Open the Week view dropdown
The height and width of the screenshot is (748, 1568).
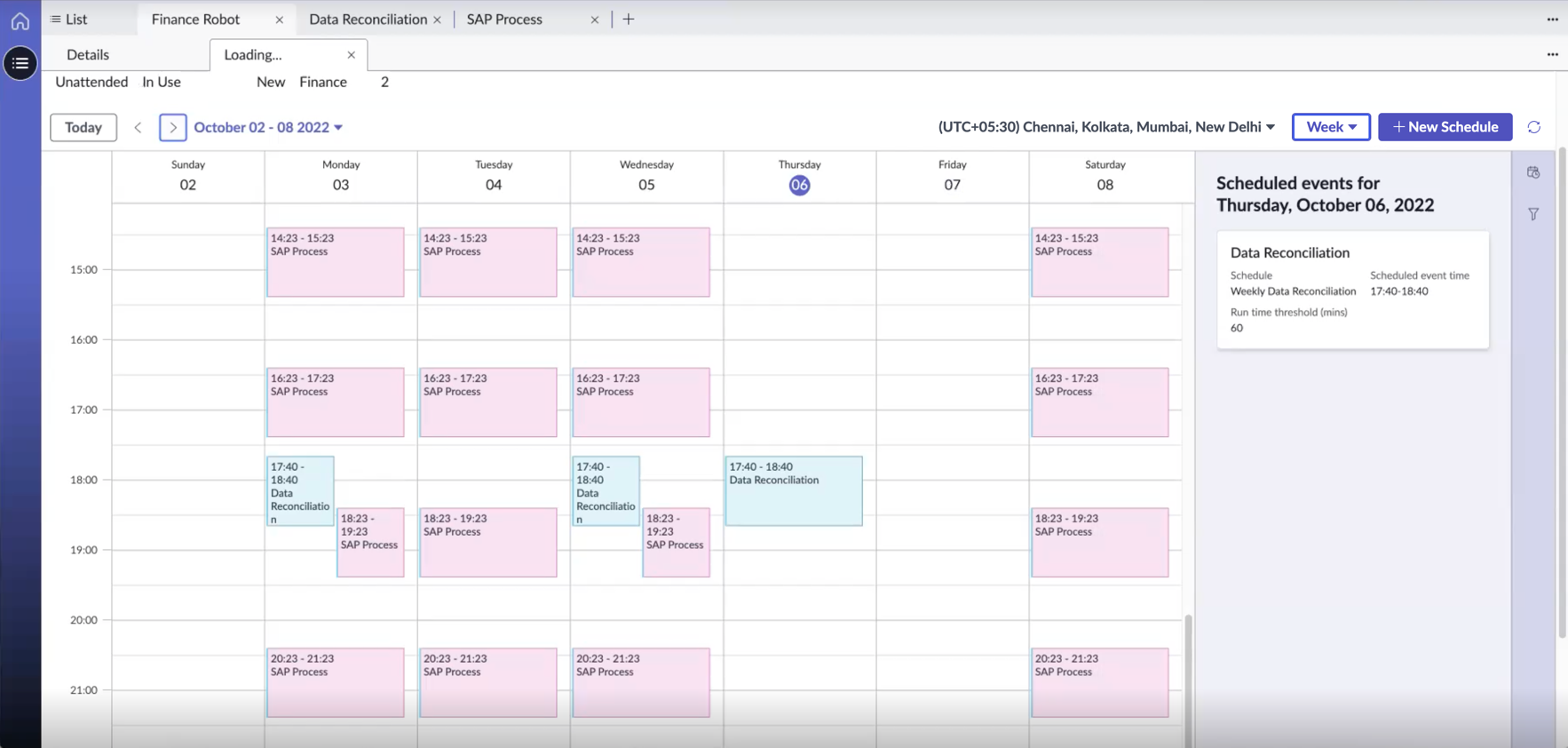(x=1331, y=127)
